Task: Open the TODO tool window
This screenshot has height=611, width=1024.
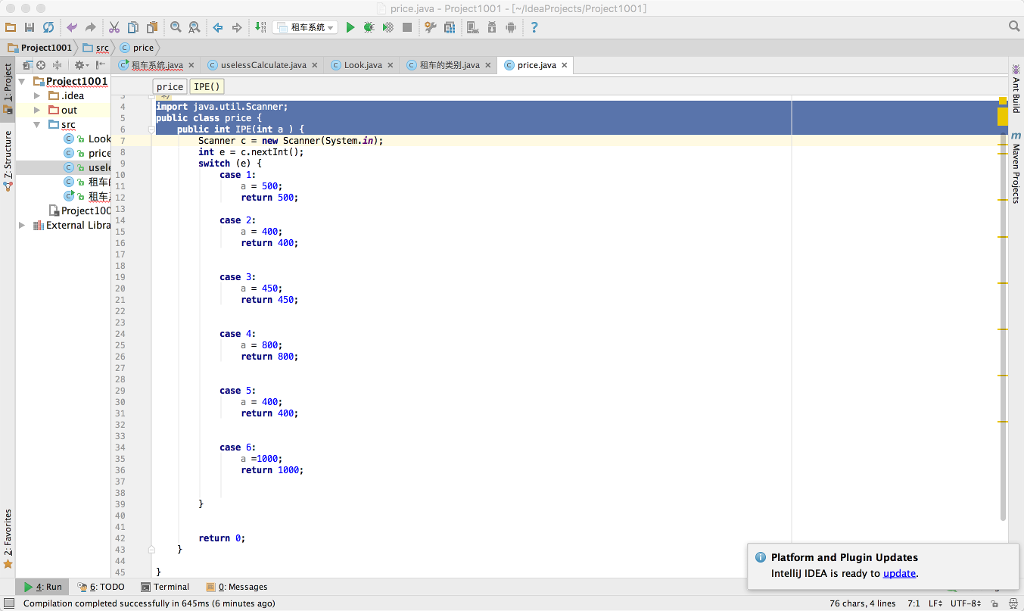Action: coord(100,587)
